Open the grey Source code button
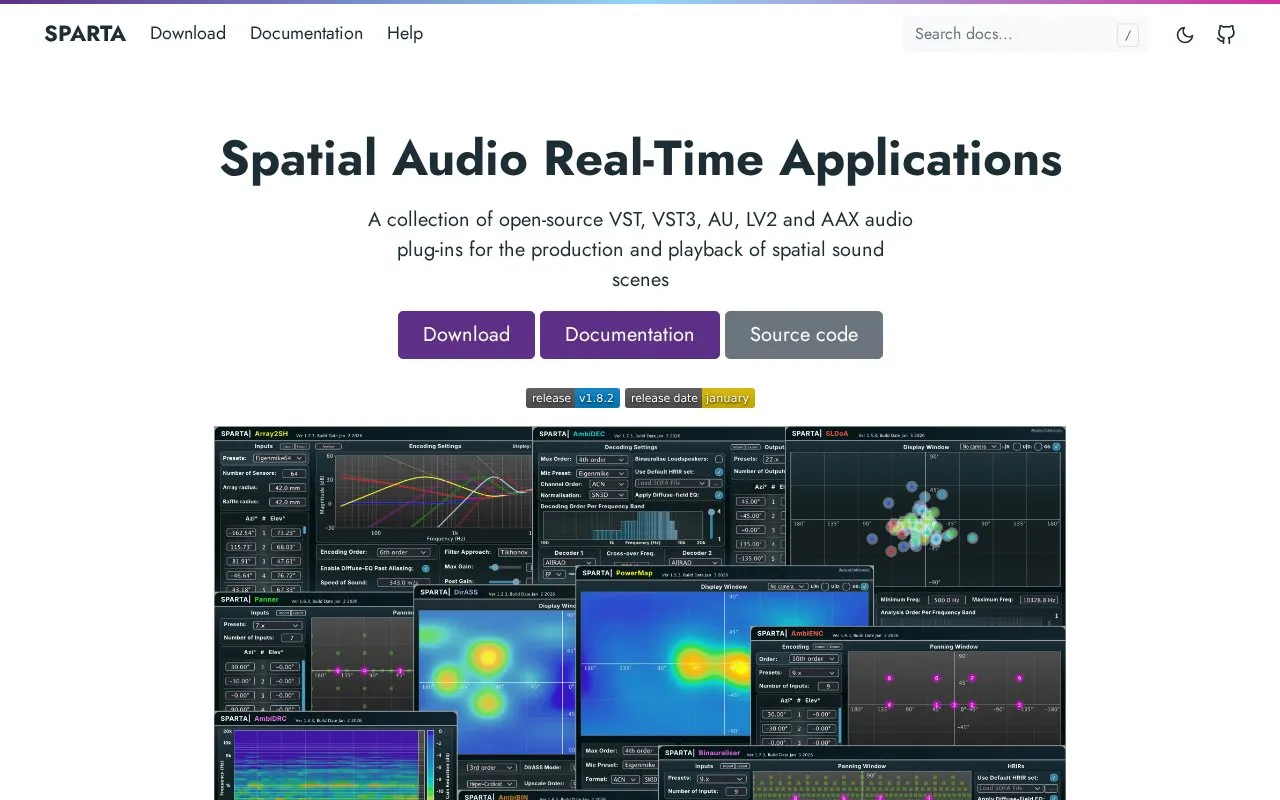This screenshot has height=800, width=1280. coord(804,335)
